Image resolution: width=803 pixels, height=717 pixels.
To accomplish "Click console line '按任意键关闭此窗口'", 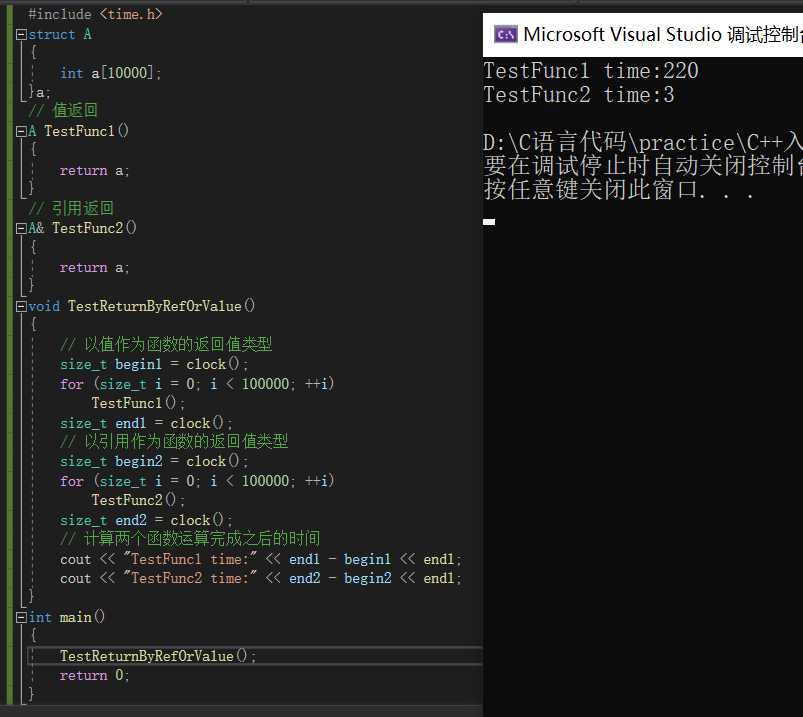I will [619, 189].
